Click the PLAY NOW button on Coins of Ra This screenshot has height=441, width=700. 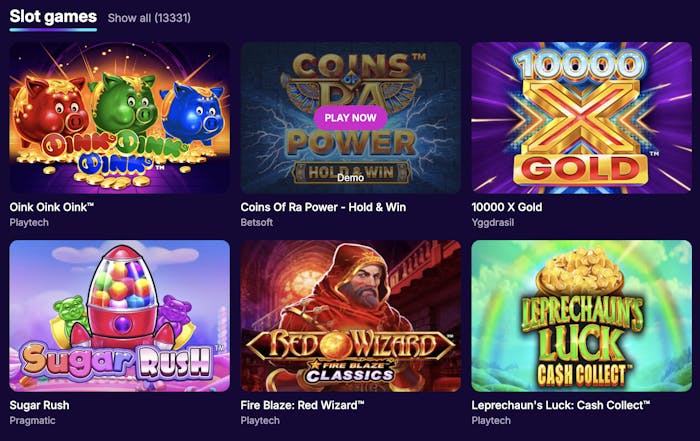pyautogui.click(x=350, y=118)
